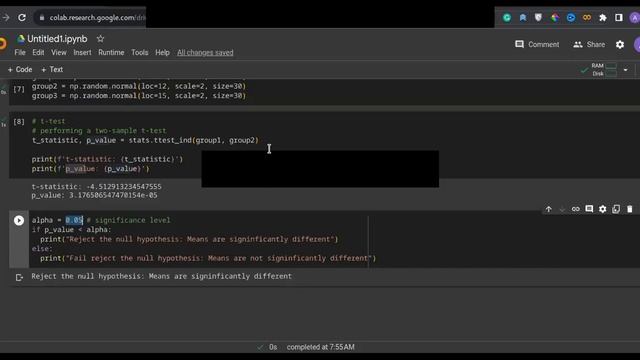This screenshot has width=640, height=360.
Task: Click the print t-statistic code line
Action: 107,159
